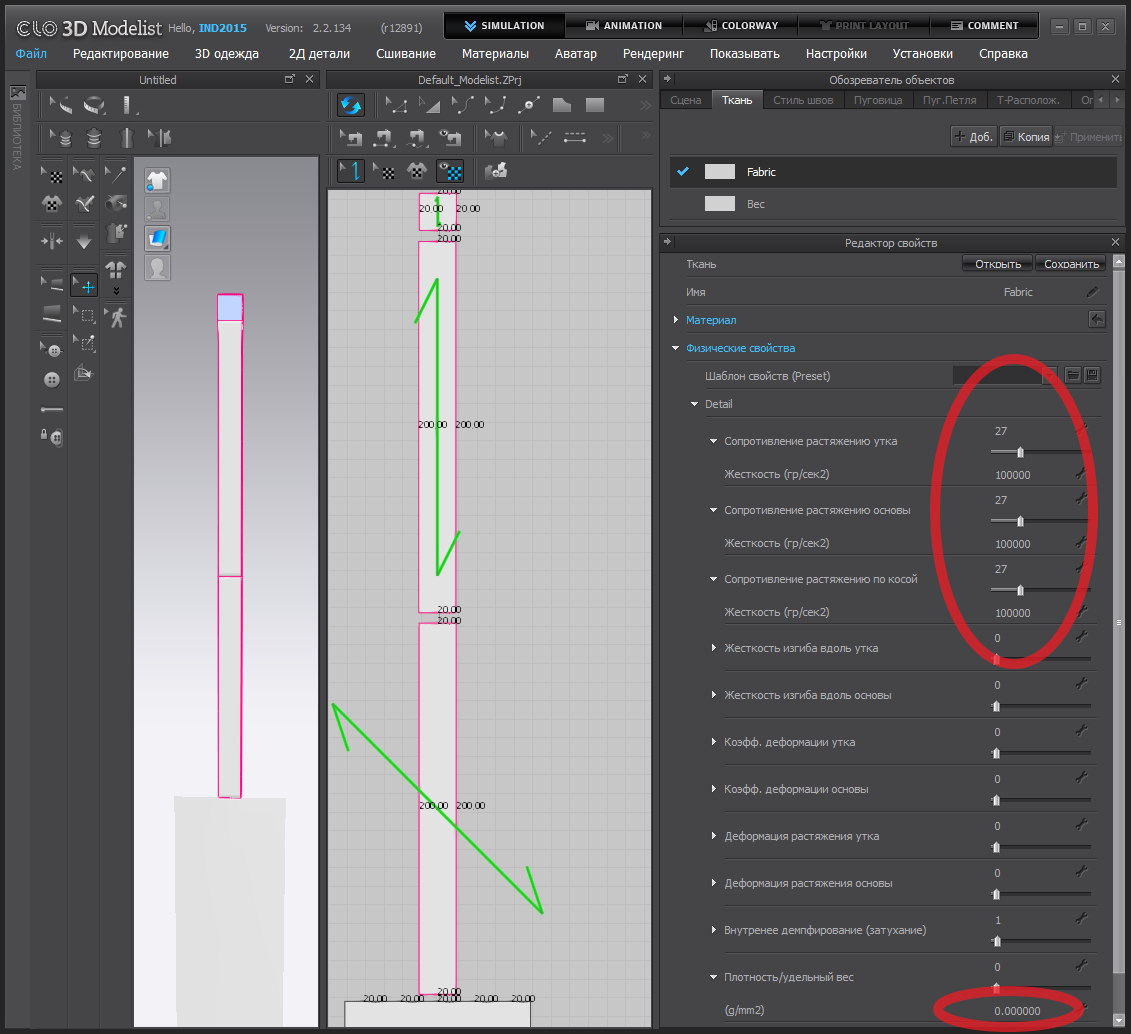Expand the Материал section
The height and width of the screenshot is (1034, 1131).
click(677, 320)
